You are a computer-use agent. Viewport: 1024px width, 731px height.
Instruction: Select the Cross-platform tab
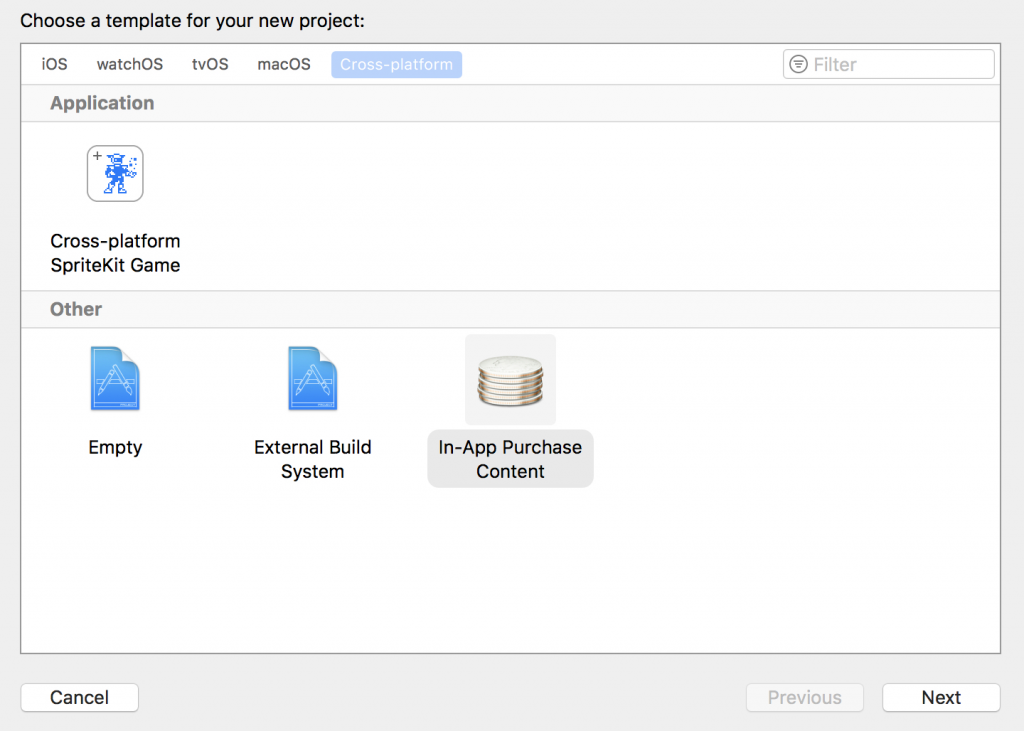396,64
